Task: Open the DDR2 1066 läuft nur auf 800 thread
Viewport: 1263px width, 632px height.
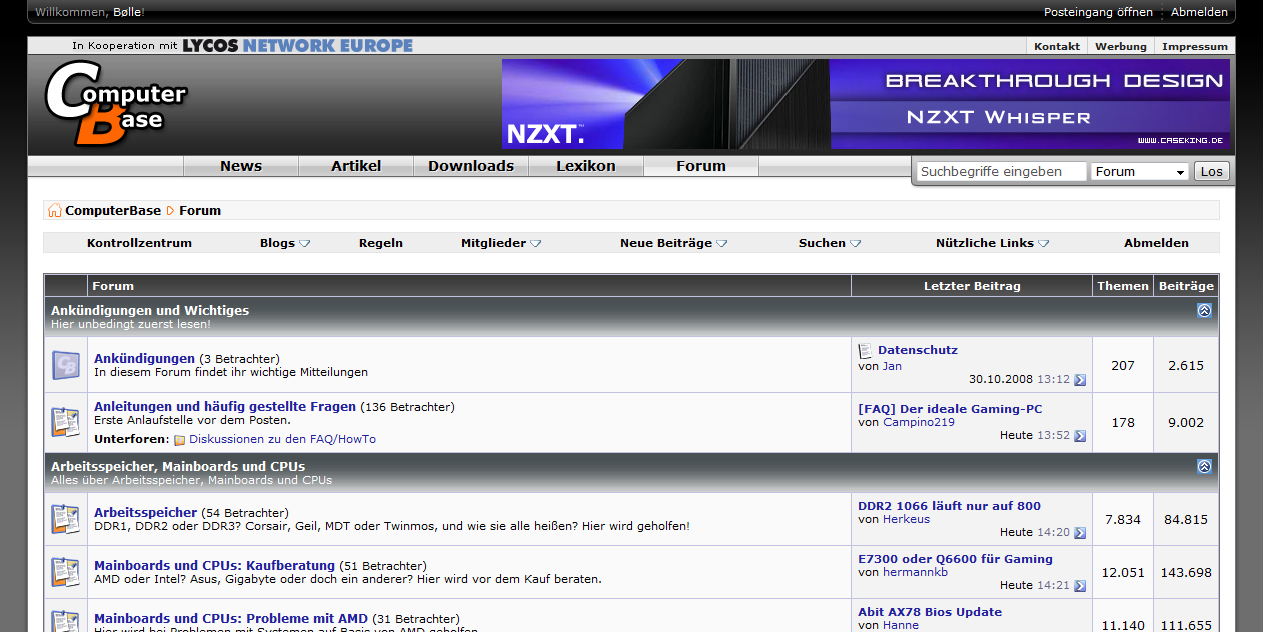Action: point(949,506)
